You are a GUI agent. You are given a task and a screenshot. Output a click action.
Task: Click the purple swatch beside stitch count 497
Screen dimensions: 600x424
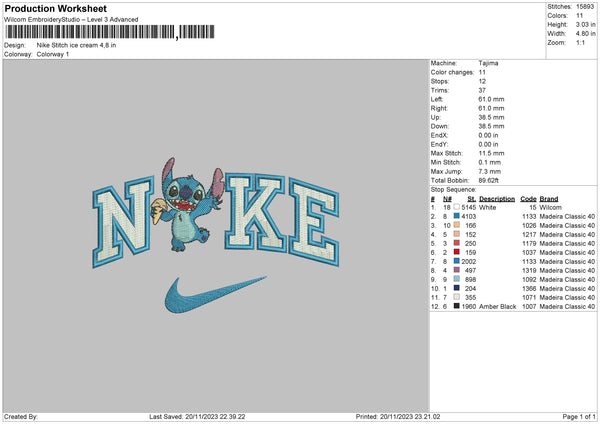click(457, 270)
